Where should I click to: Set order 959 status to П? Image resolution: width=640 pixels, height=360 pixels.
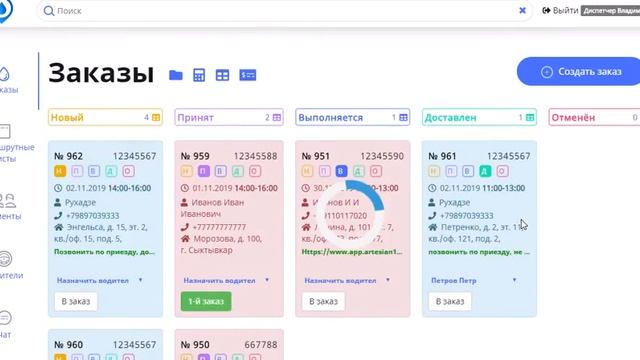[204, 171]
